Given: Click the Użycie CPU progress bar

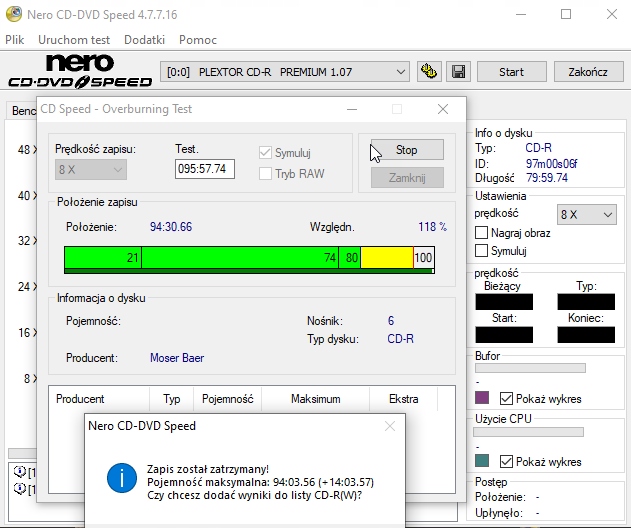Looking at the screenshot, I should coord(528,432).
